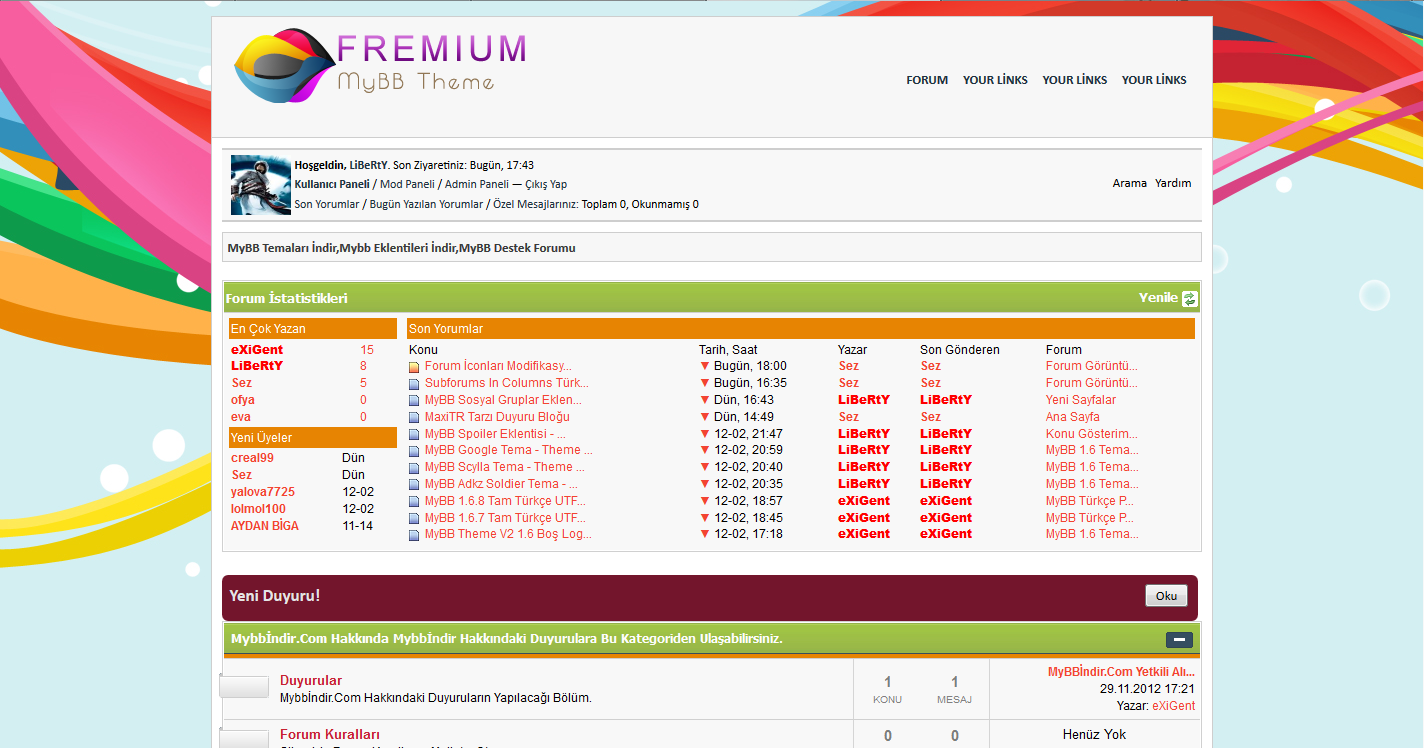1424x748 pixels.
Task: Log out with Çıkış Yap
Action: [546, 184]
